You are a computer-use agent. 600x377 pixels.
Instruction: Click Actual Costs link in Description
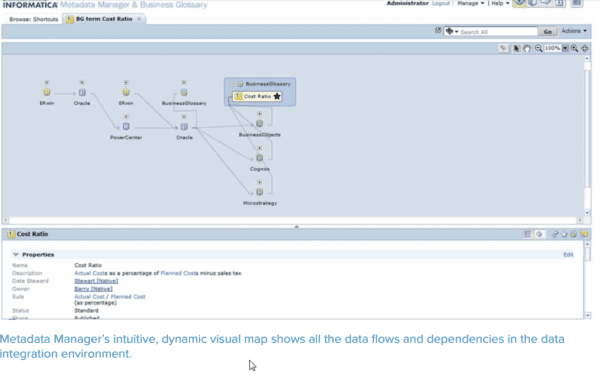coord(91,273)
